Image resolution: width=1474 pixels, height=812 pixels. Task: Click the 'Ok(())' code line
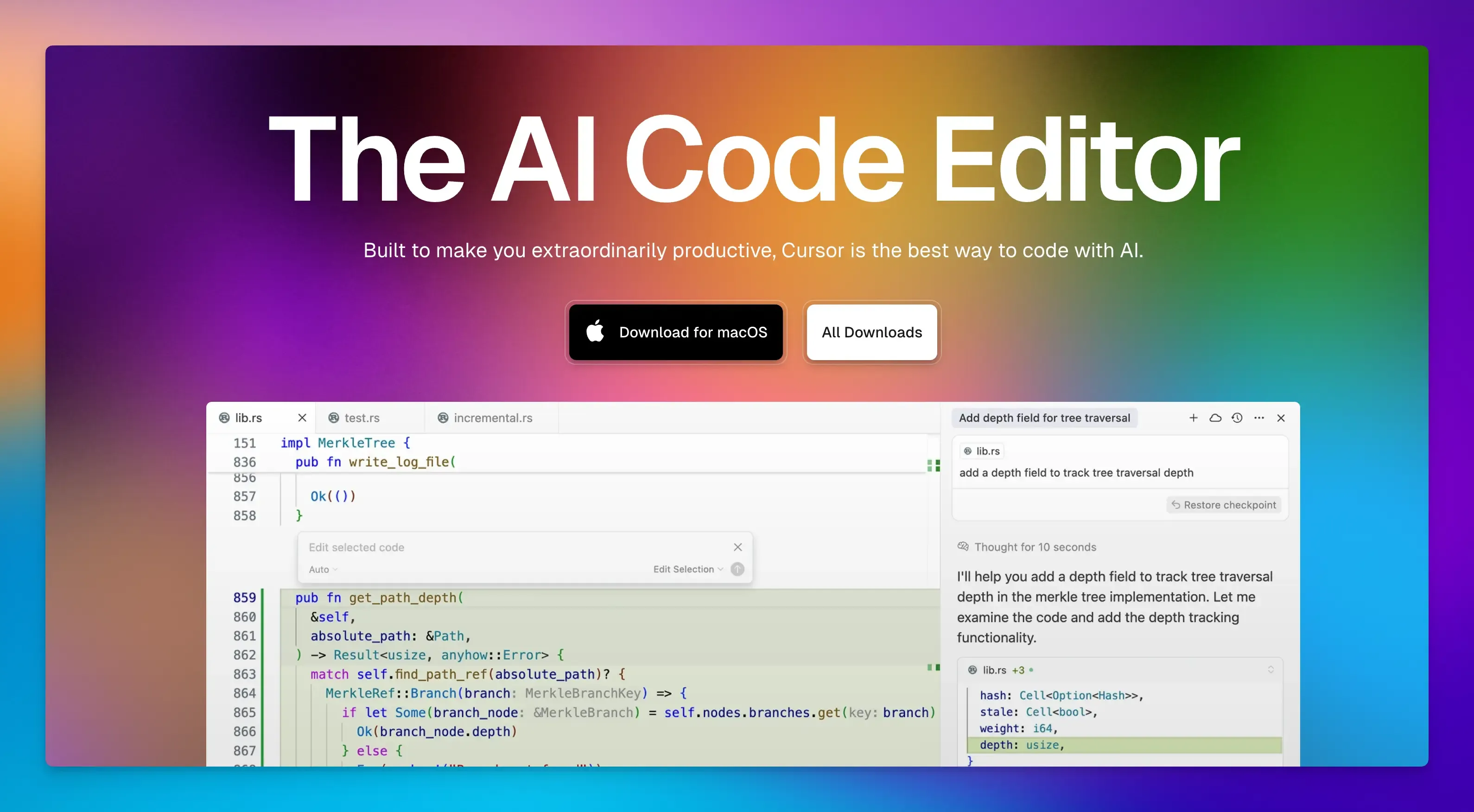tap(333, 496)
